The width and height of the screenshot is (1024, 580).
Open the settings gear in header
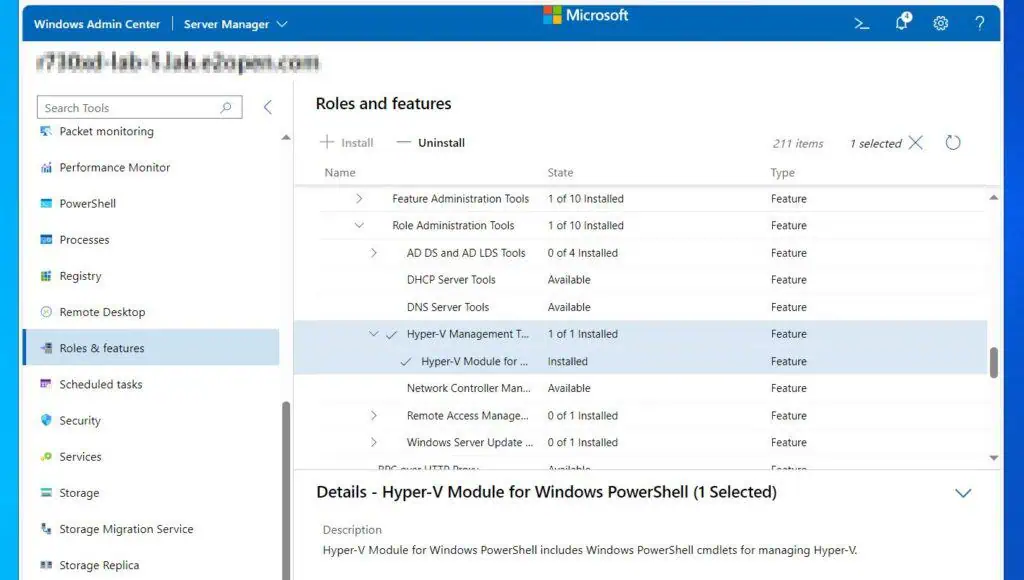pyautogui.click(x=940, y=24)
